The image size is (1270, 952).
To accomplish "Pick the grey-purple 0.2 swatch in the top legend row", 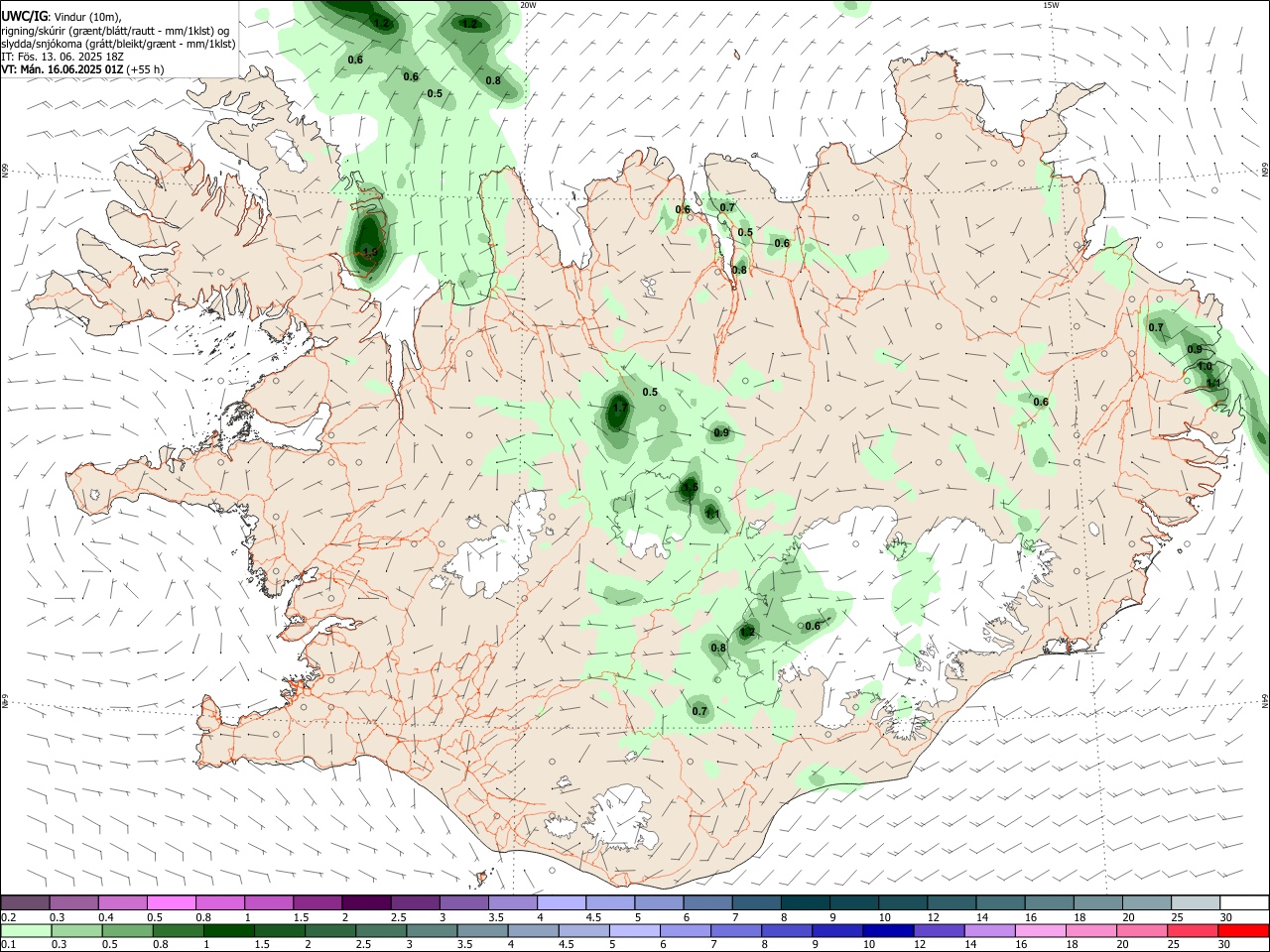I will click(25, 903).
